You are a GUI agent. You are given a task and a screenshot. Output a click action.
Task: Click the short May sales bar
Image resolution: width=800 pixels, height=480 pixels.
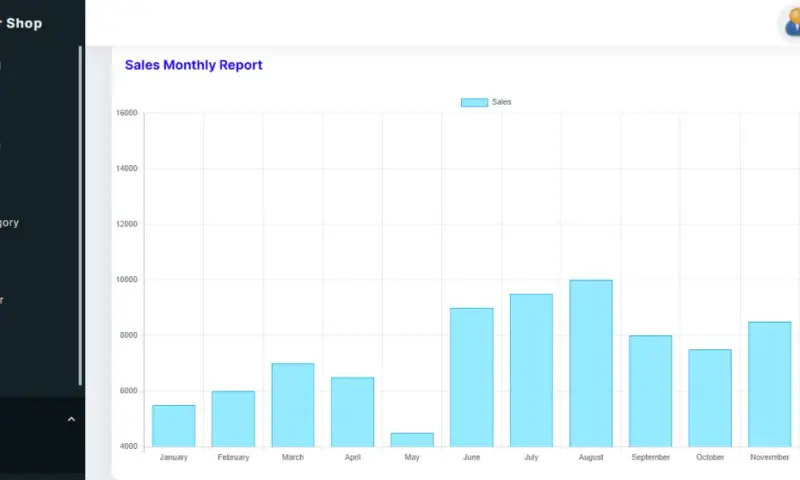(x=412, y=440)
